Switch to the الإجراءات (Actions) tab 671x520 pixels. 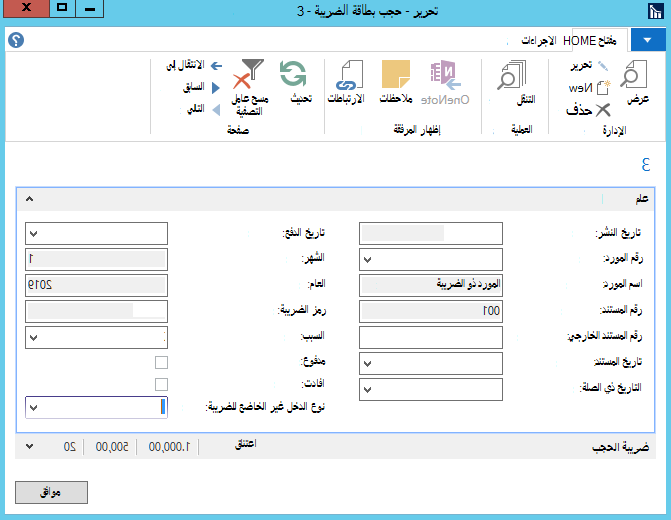538,41
